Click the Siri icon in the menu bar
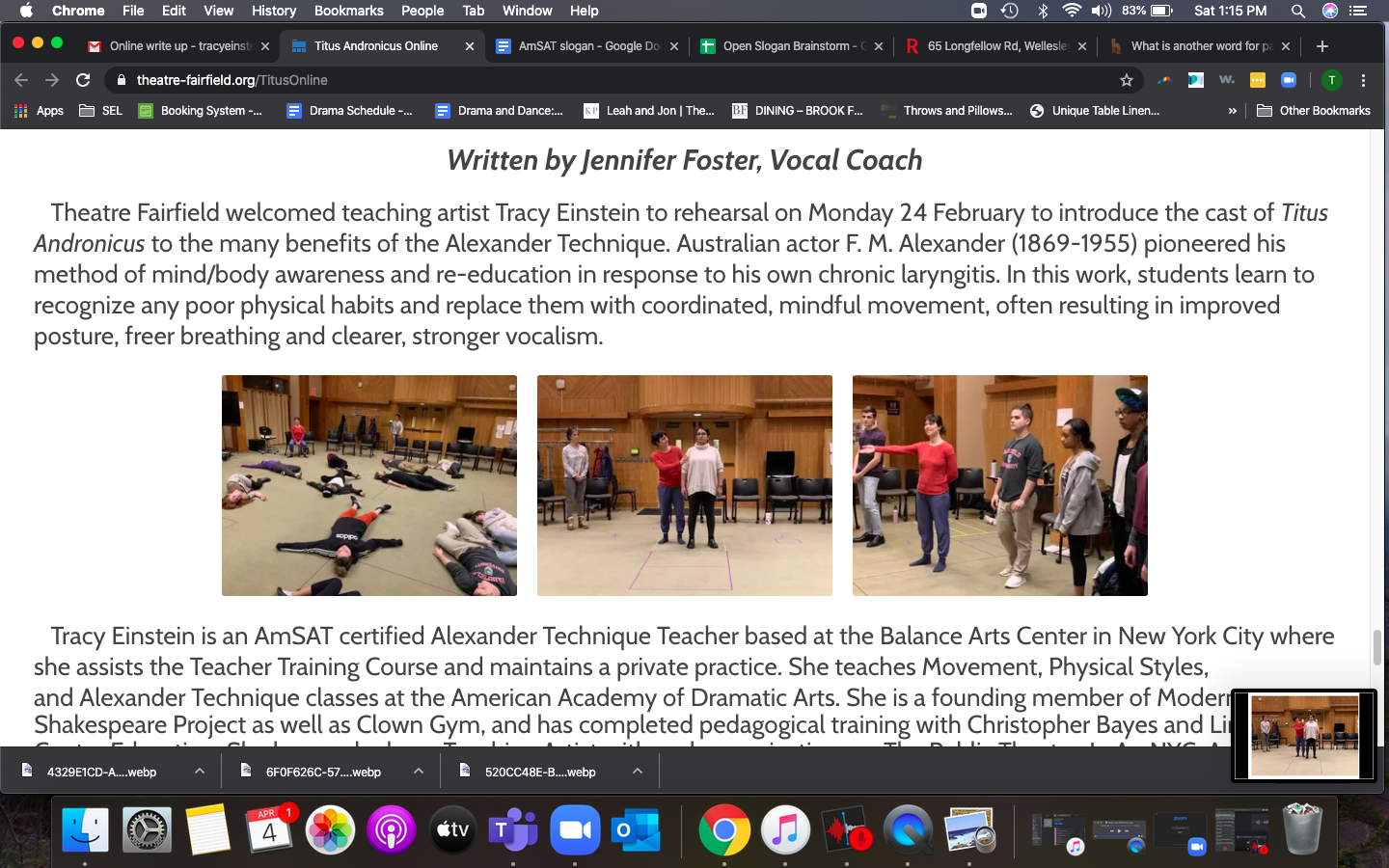This screenshot has height=868, width=1389. click(1330, 11)
